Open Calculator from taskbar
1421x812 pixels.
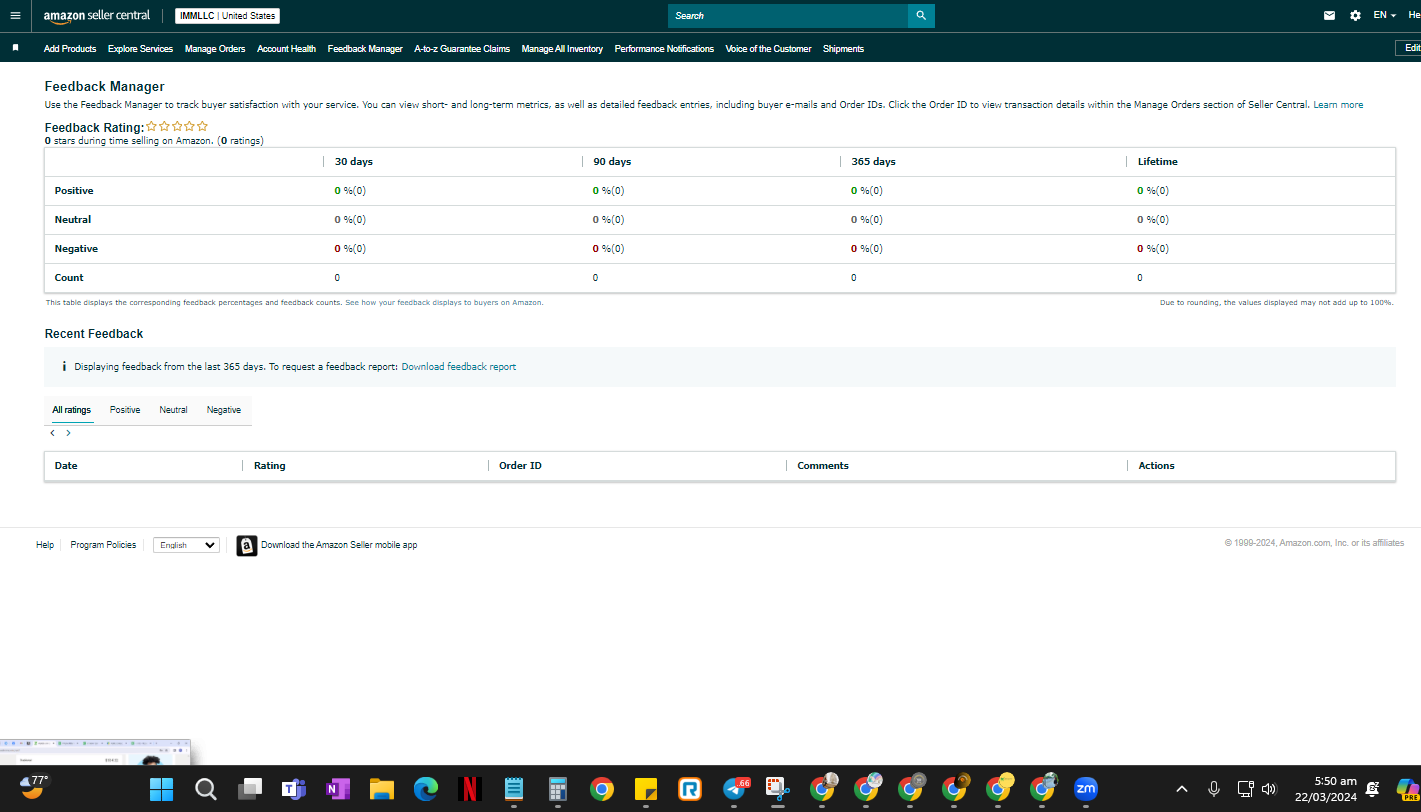[558, 789]
